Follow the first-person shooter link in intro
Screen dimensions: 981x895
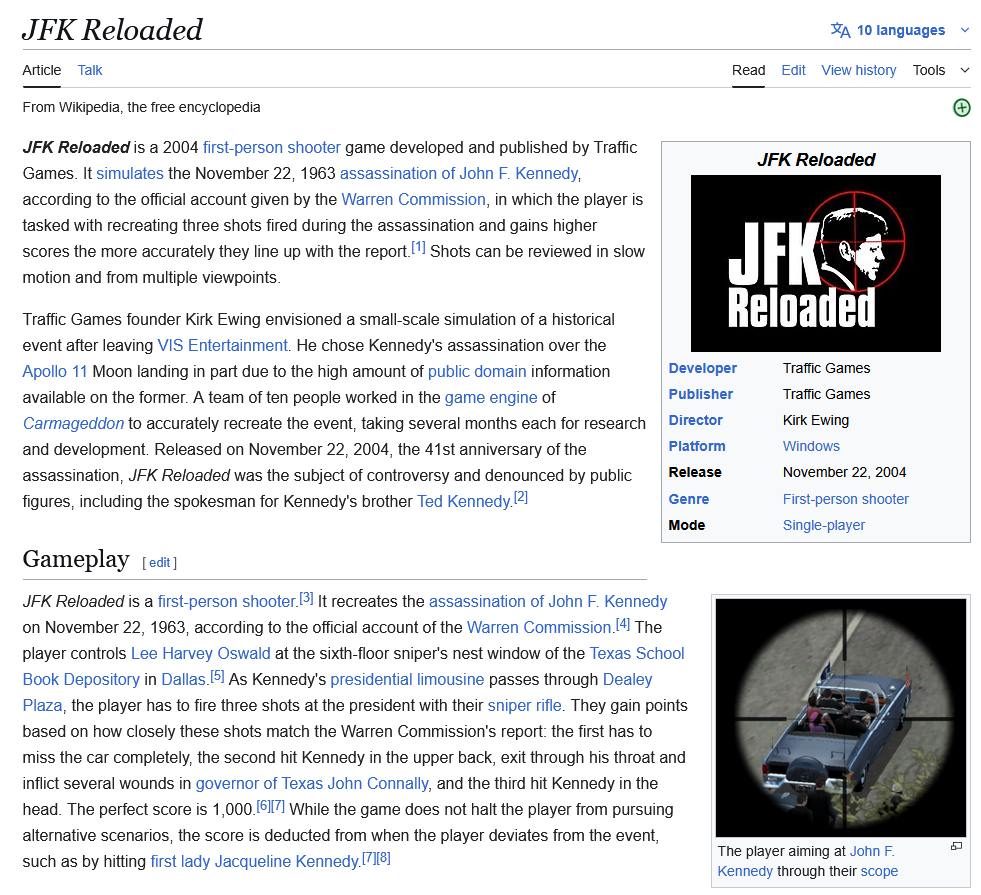coord(272,148)
